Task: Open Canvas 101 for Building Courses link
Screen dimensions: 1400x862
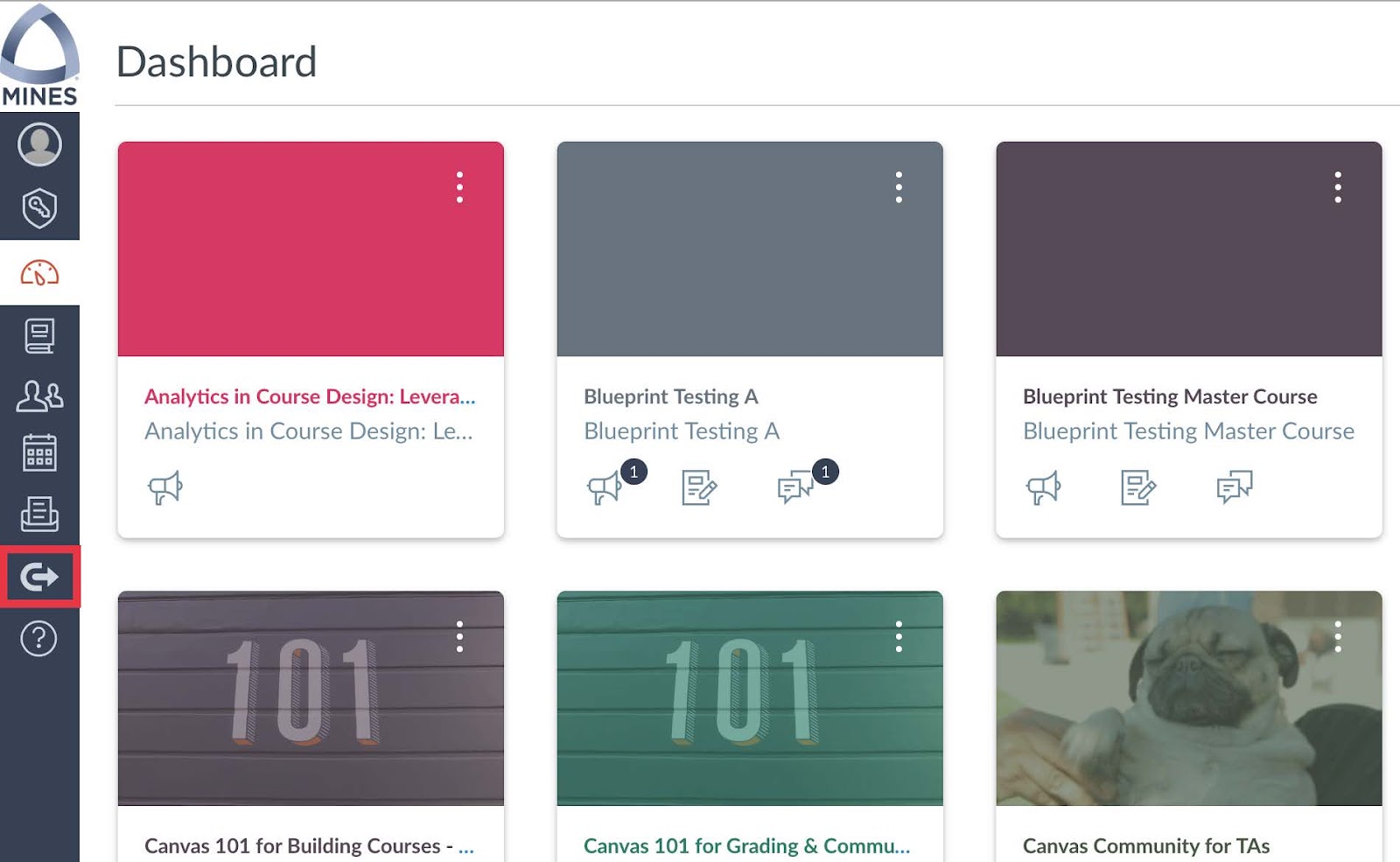Action: click(309, 846)
